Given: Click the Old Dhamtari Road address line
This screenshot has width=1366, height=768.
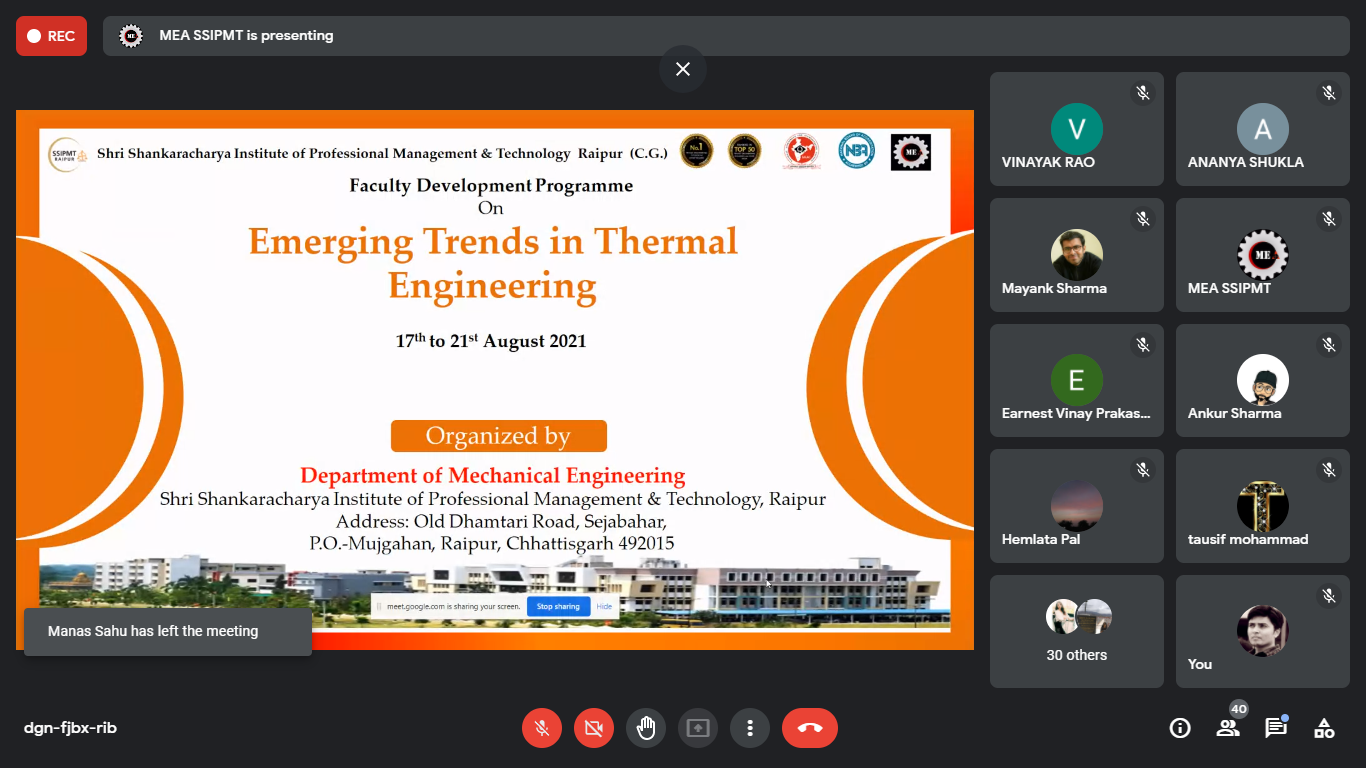Looking at the screenshot, I should pyautogui.click(x=501, y=522).
